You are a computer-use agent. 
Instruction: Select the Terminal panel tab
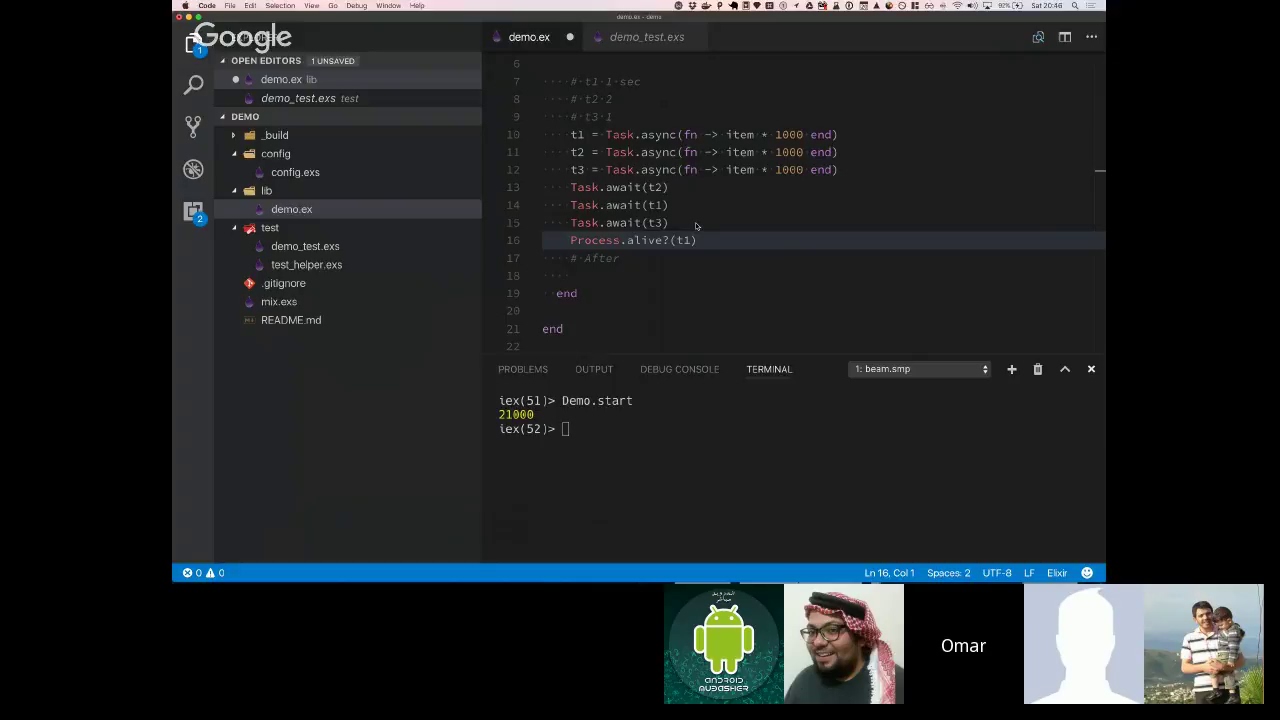point(769,369)
